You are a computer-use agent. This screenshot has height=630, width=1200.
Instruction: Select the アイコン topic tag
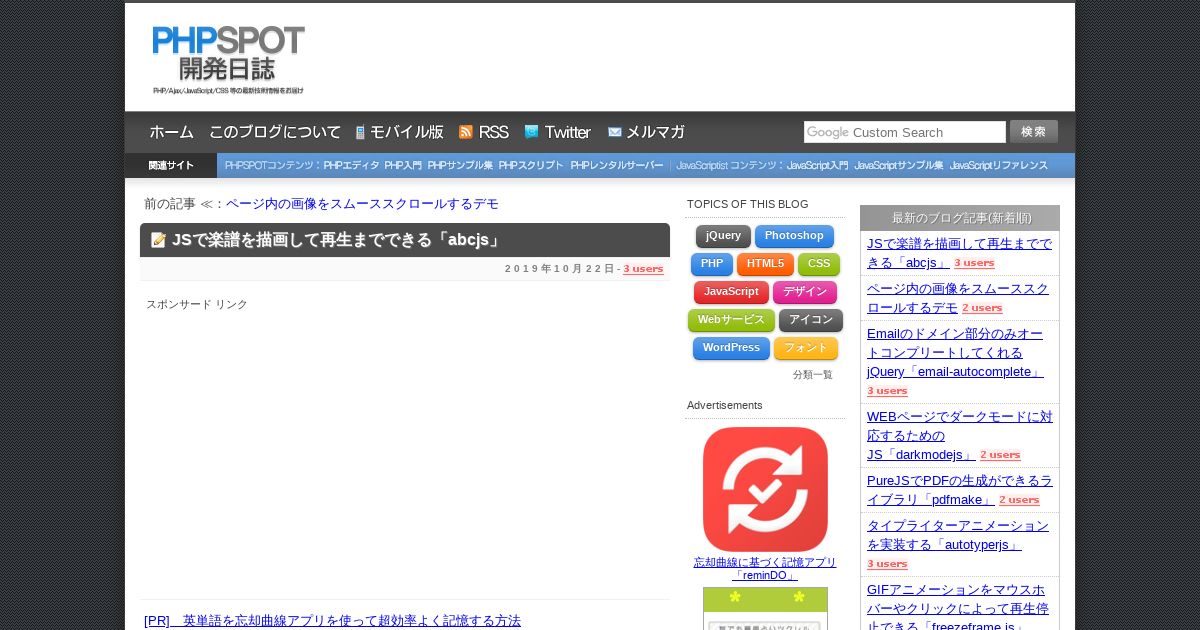811,320
